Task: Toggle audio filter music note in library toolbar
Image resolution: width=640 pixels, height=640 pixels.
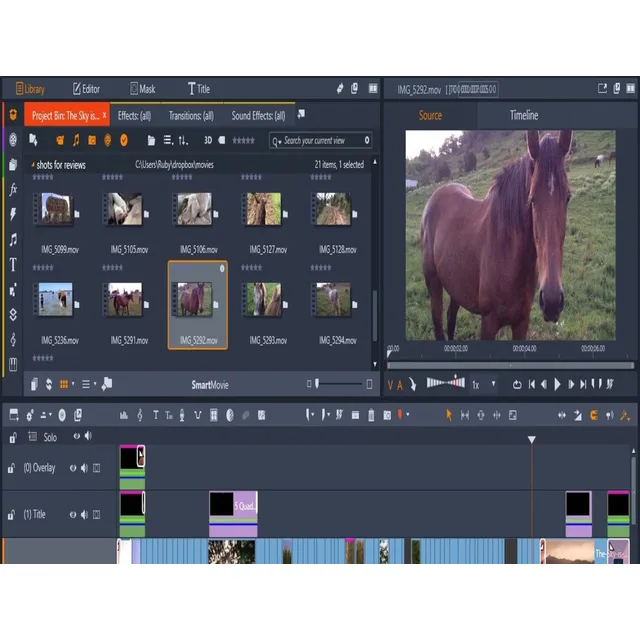Action: (x=76, y=140)
